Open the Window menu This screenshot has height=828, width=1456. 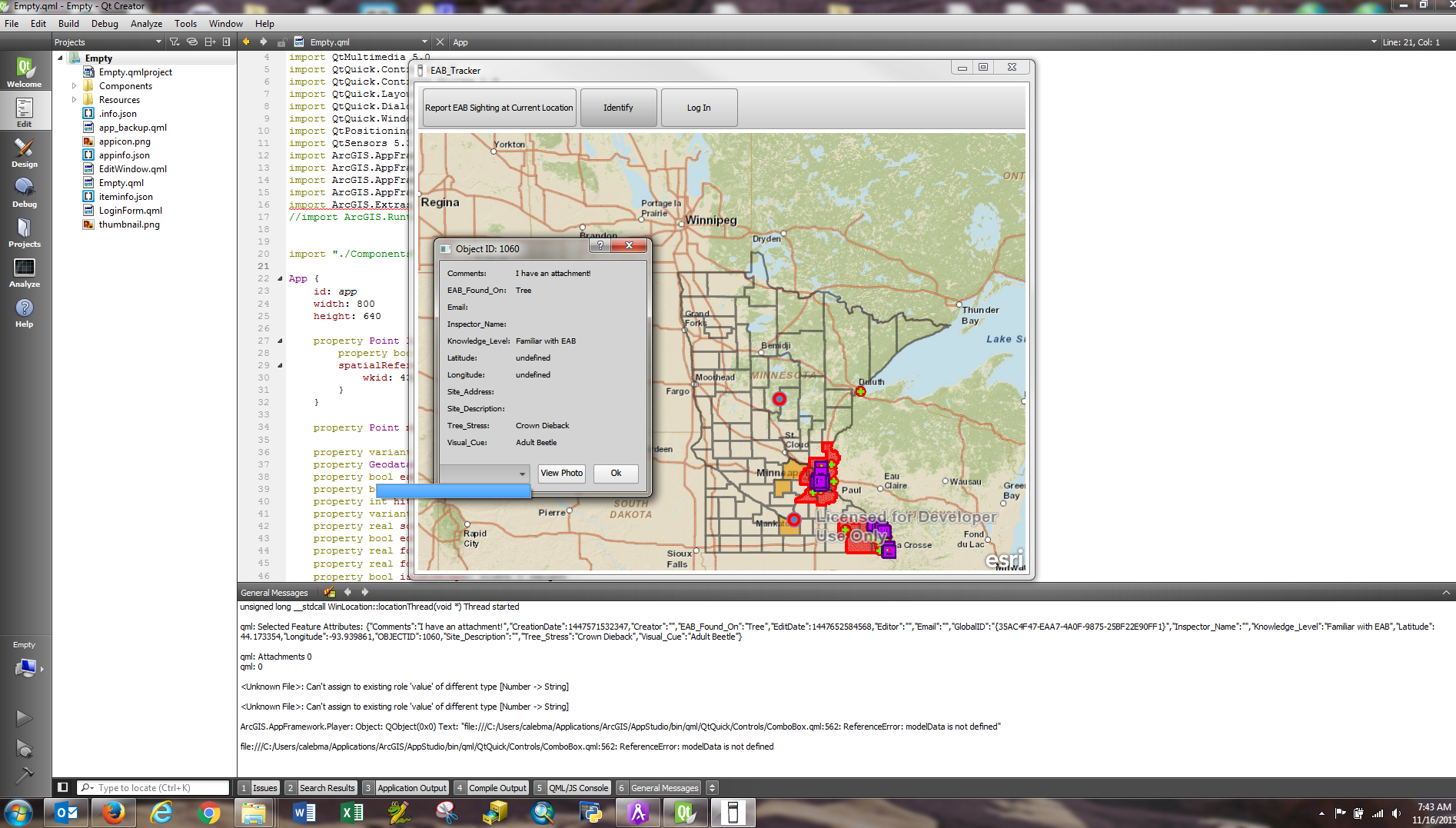(x=226, y=24)
